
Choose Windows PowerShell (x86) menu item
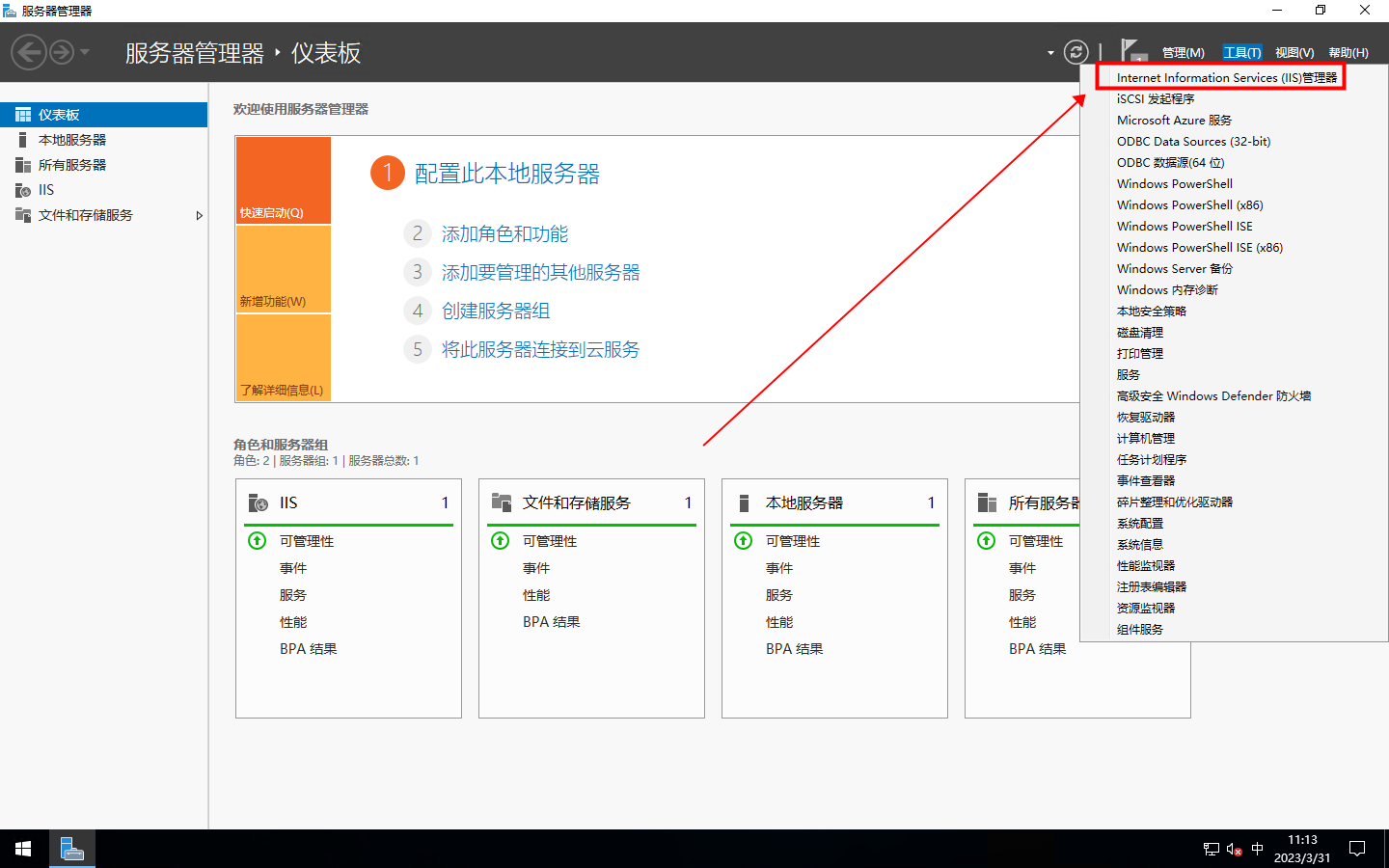click(x=1190, y=204)
